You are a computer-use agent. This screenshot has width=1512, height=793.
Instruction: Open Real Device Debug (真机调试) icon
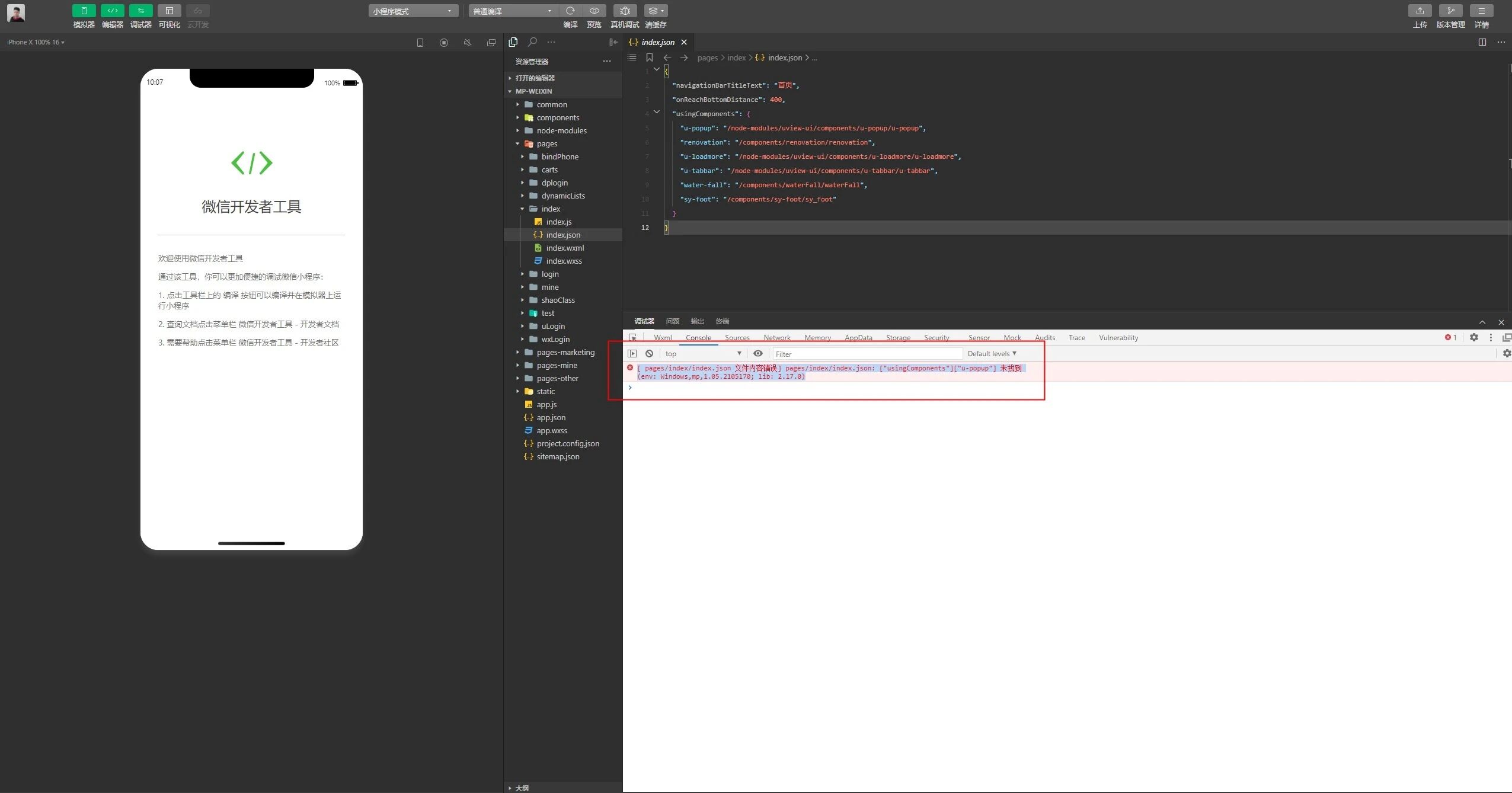coord(625,11)
